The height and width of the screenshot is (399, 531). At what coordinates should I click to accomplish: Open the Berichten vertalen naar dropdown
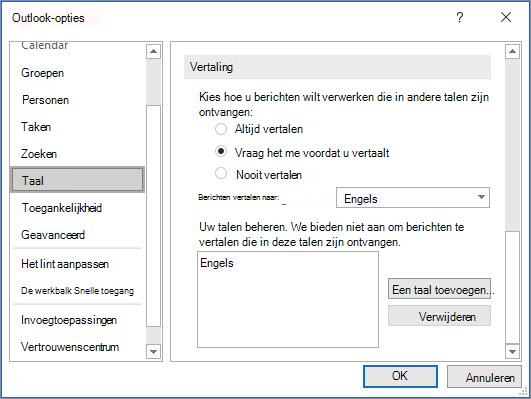tap(413, 197)
